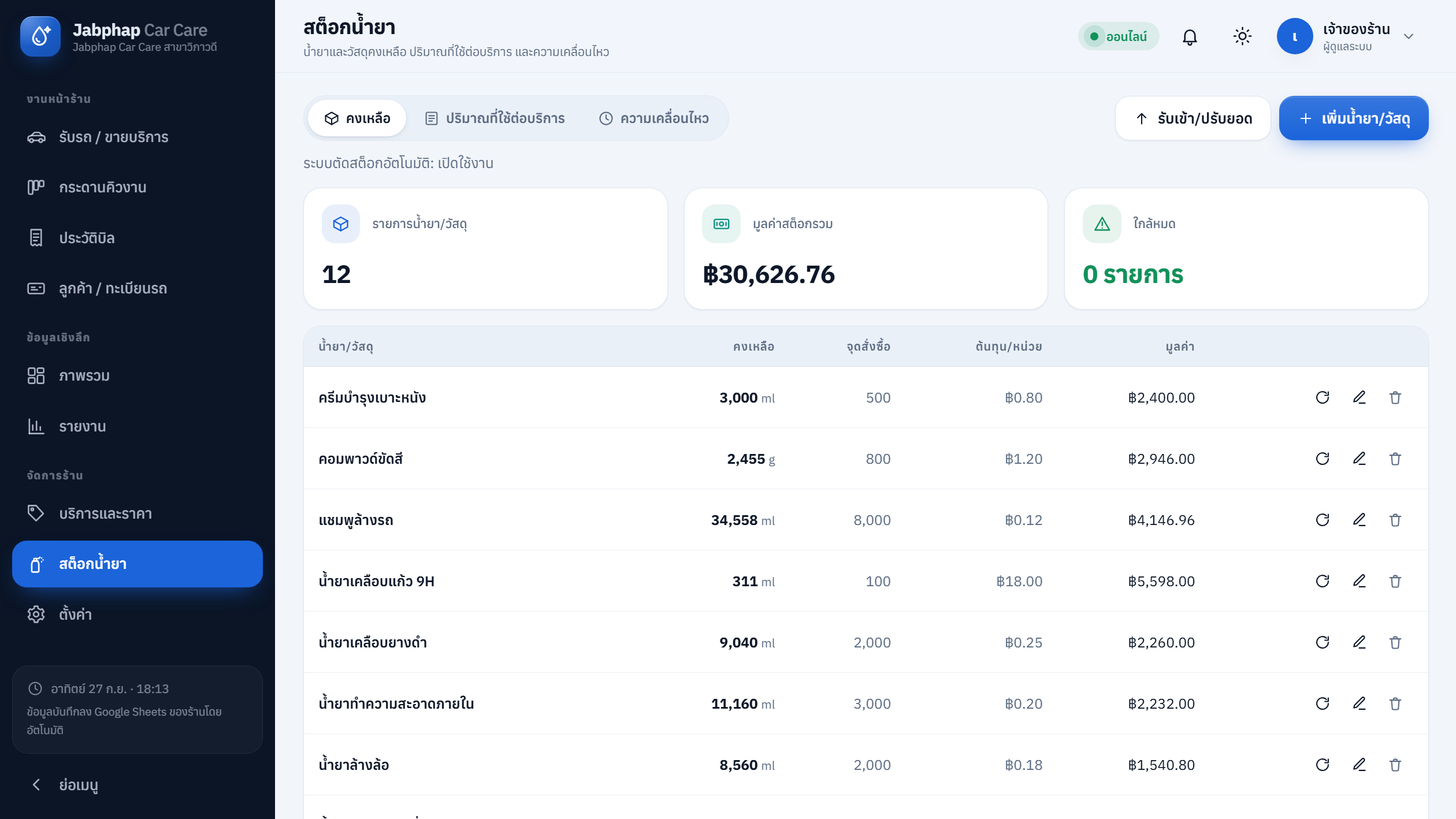Select the คงเหลือ tab
The image size is (1456, 819).
(x=357, y=118)
